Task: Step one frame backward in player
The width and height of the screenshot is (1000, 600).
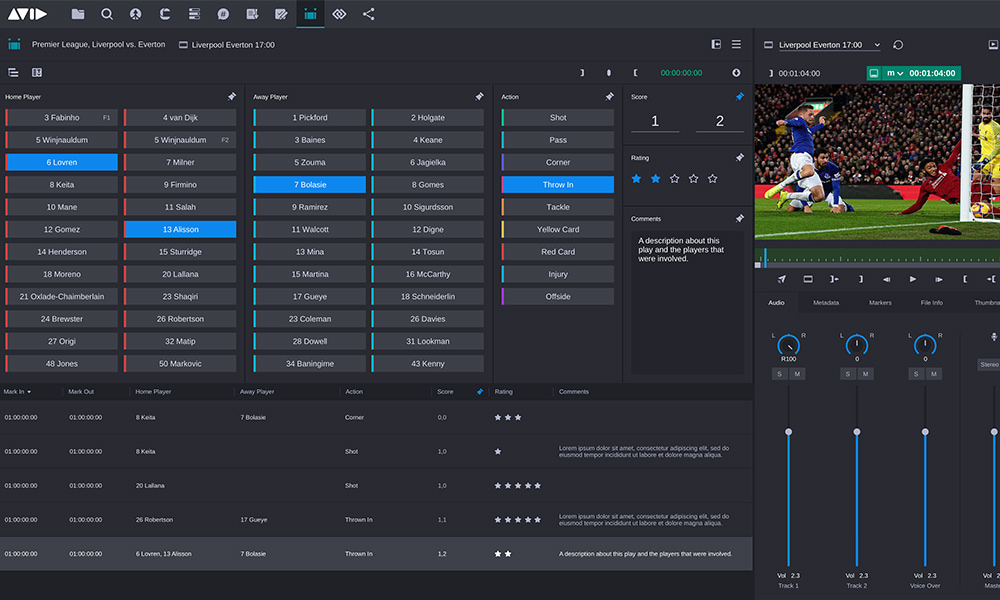Action: (886, 279)
